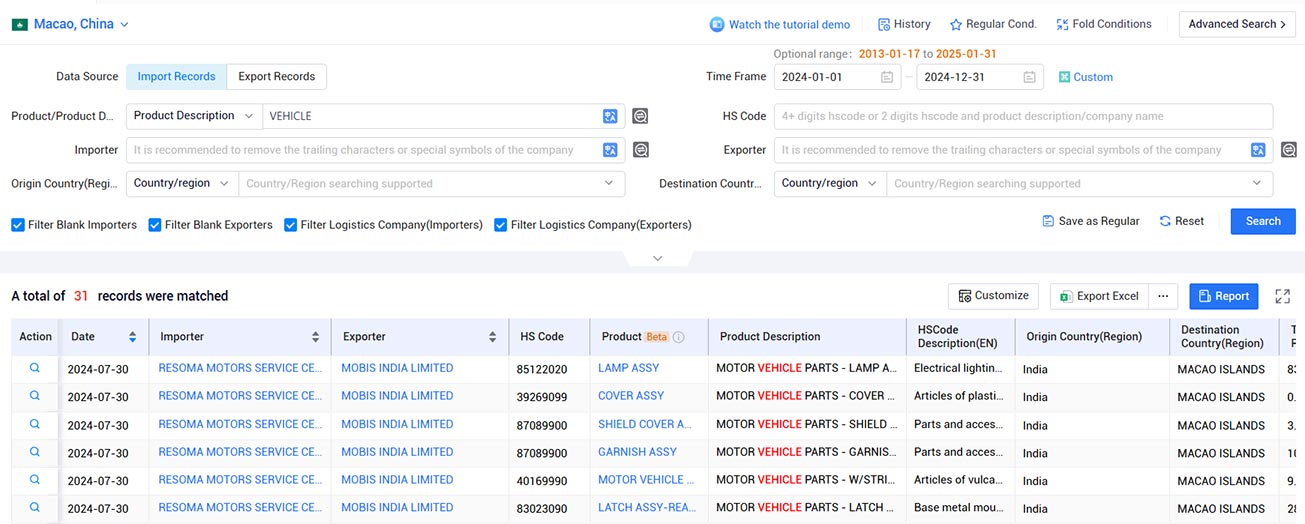This screenshot has height=524, width=1305.
Task: Open the LAMP ASSY product link
Action: coord(629,368)
